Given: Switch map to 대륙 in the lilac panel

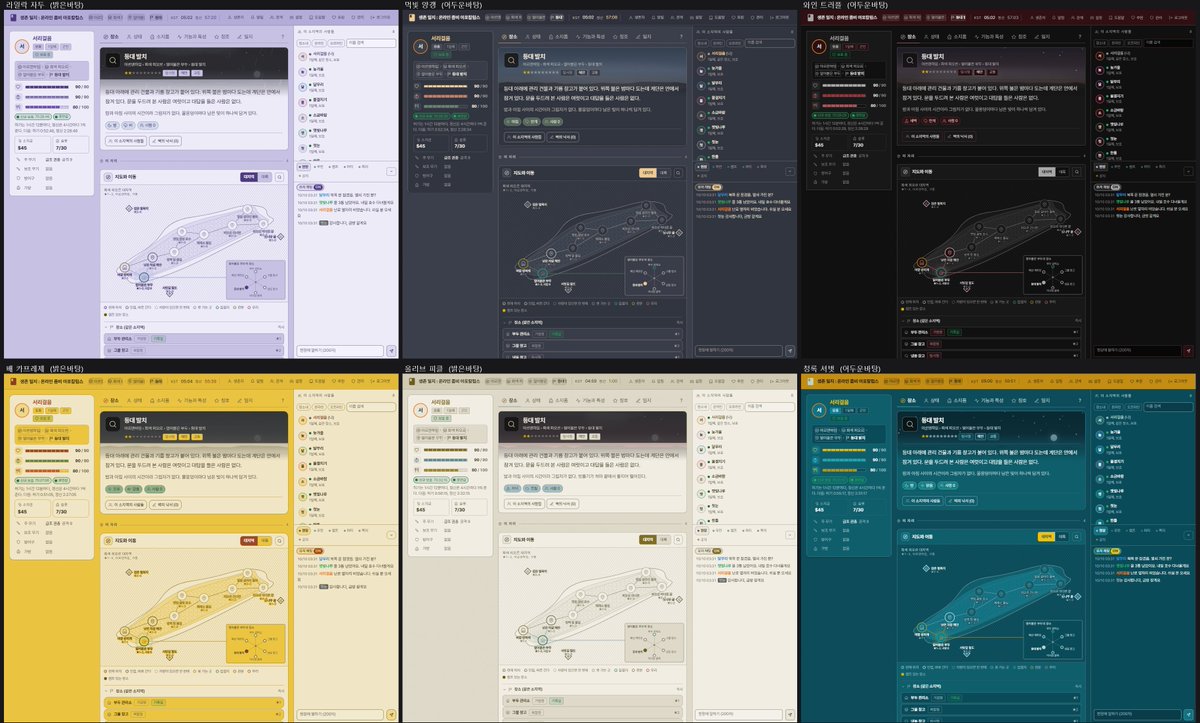Looking at the screenshot, I should pos(264,176).
